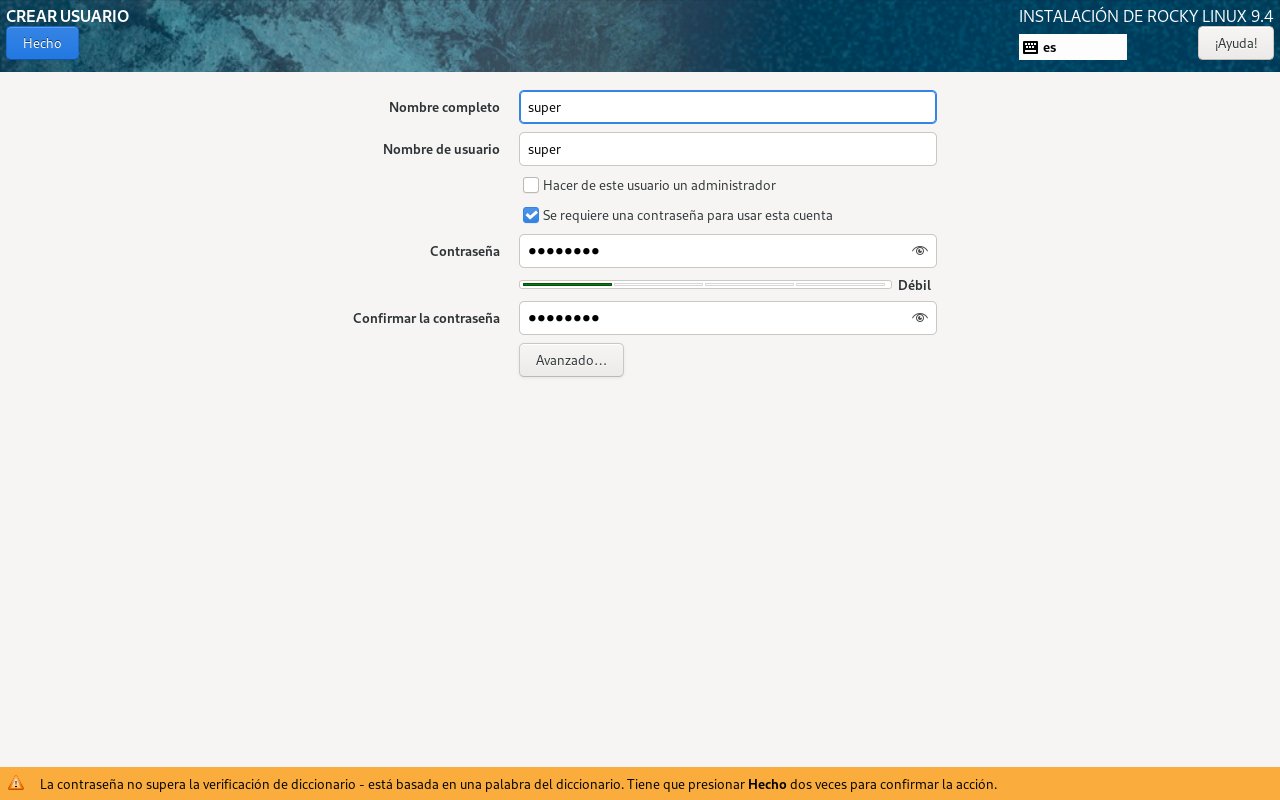Click the "es" keyboard layout text

pyautogui.click(x=1049, y=47)
